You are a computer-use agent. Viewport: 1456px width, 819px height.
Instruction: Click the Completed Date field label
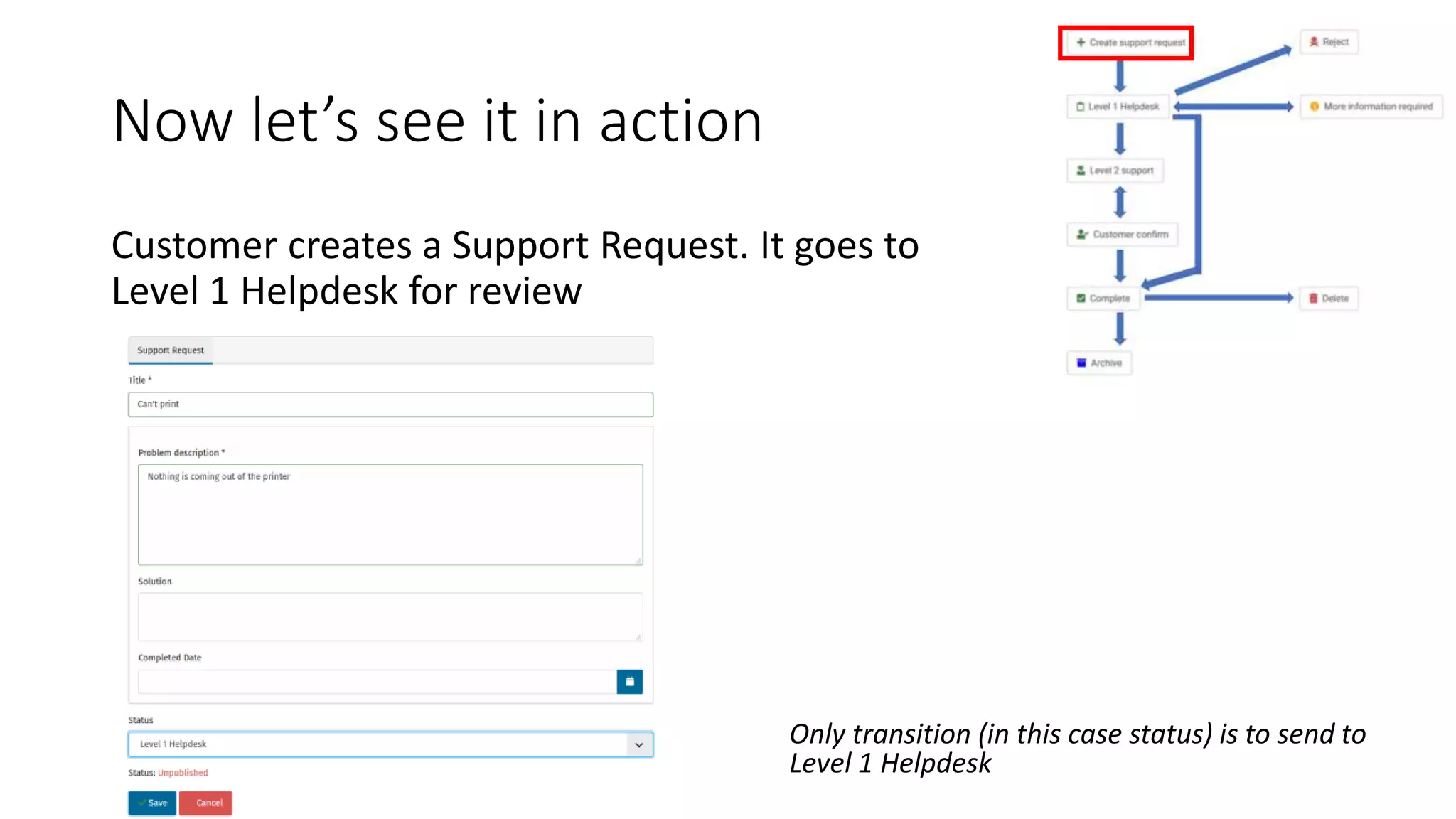170,658
